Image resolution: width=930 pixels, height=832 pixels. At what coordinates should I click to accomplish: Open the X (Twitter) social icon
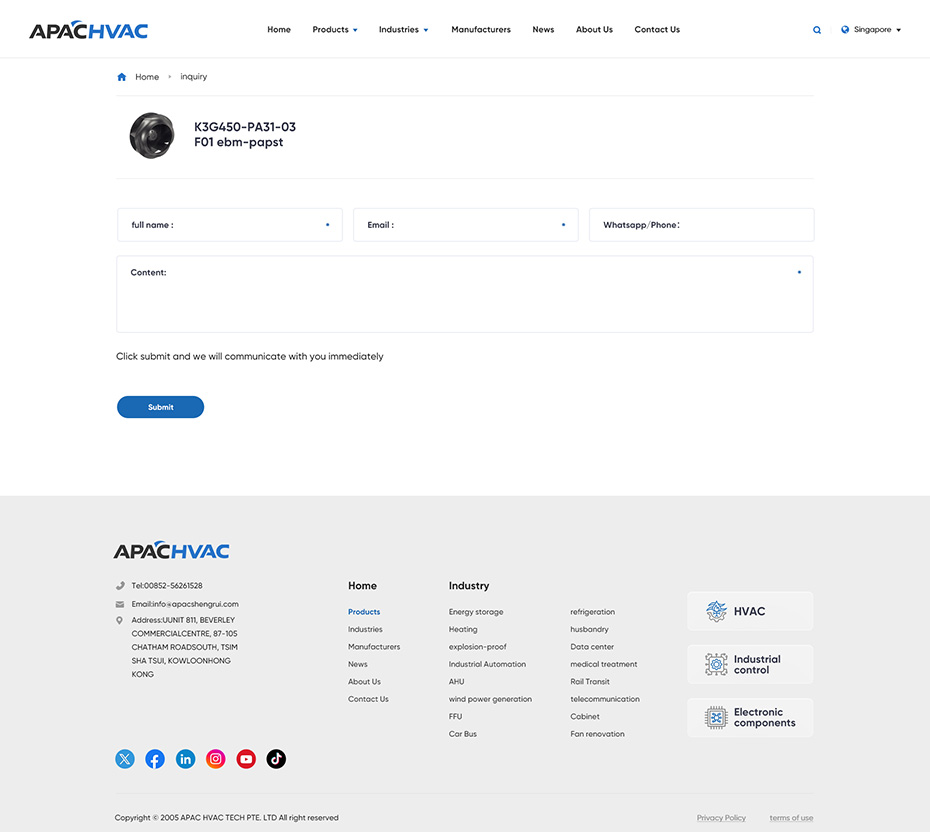(x=125, y=759)
